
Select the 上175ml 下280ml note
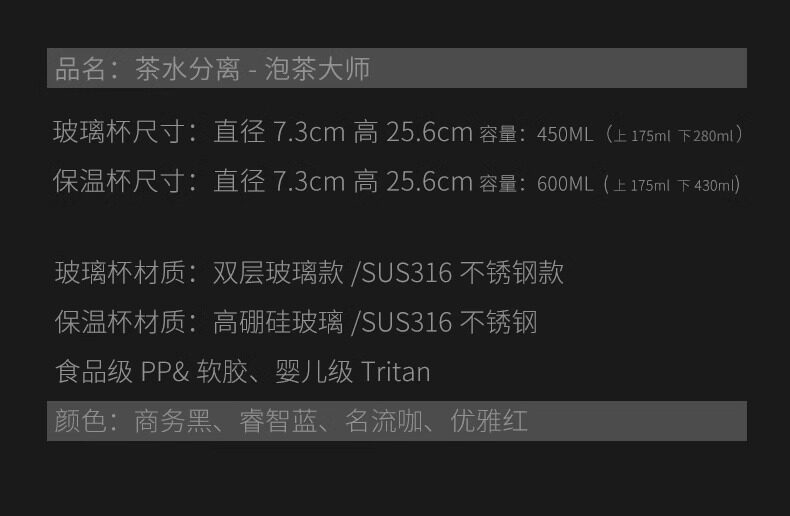[x=675, y=135]
